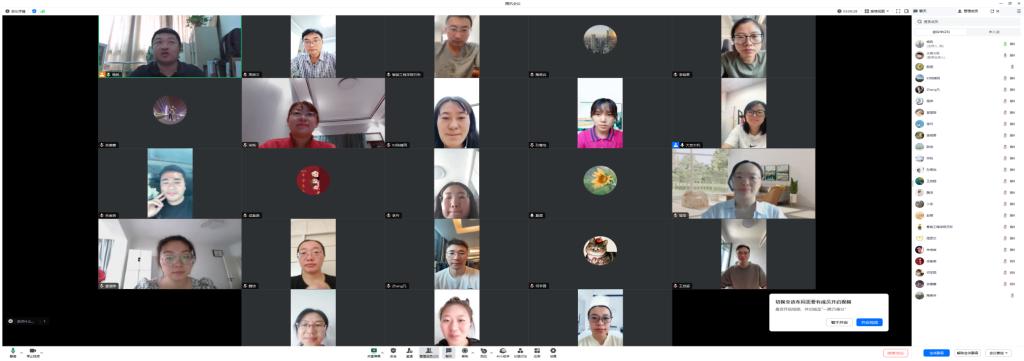
Task: Click the red end meeting button
Action: (x=895, y=353)
